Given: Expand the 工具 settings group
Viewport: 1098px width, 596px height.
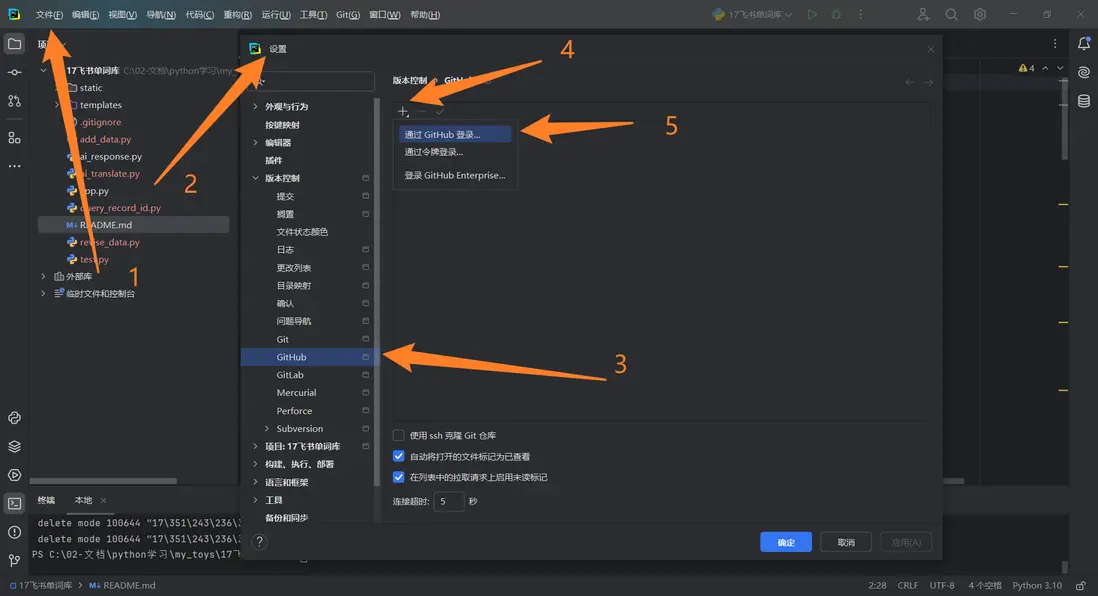Looking at the screenshot, I should tap(256, 500).
